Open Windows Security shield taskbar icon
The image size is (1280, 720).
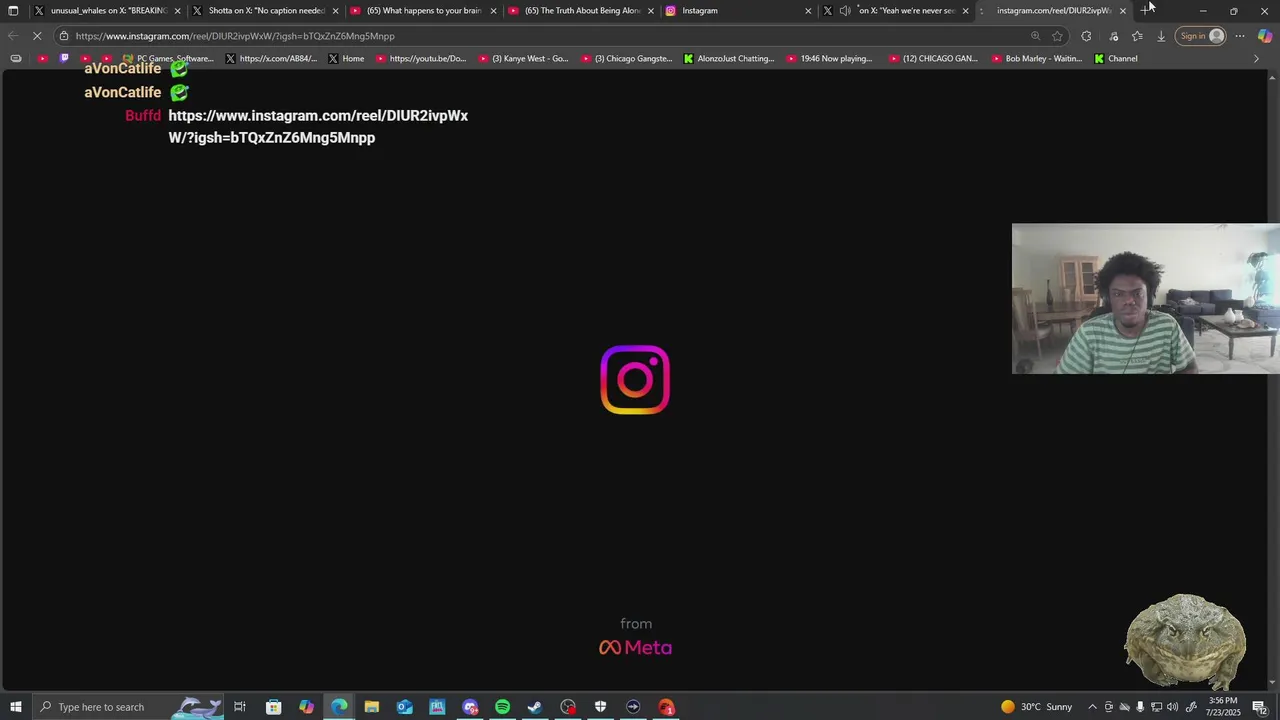point(600,707)
